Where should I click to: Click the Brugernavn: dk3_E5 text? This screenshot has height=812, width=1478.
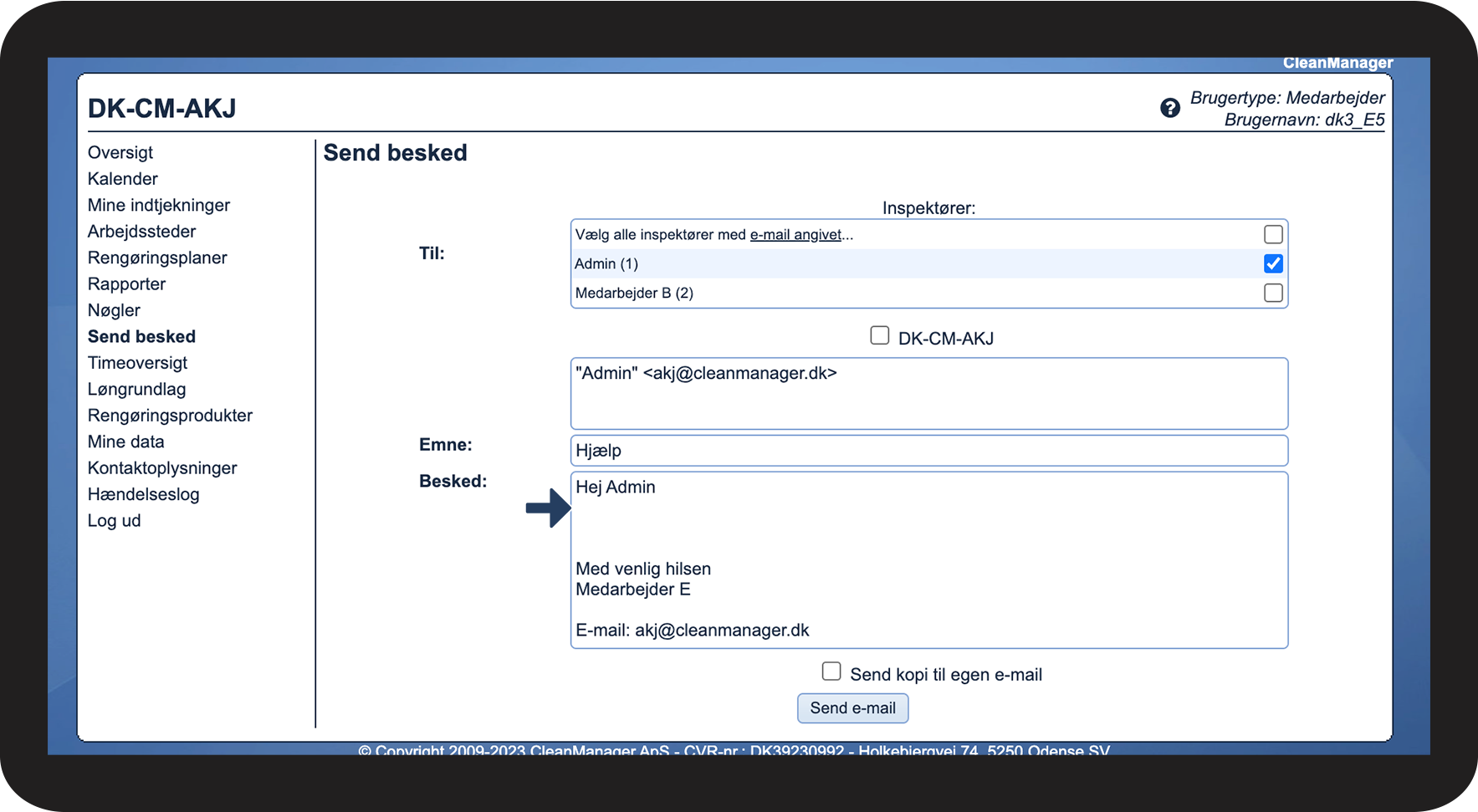pos(1305,120)
